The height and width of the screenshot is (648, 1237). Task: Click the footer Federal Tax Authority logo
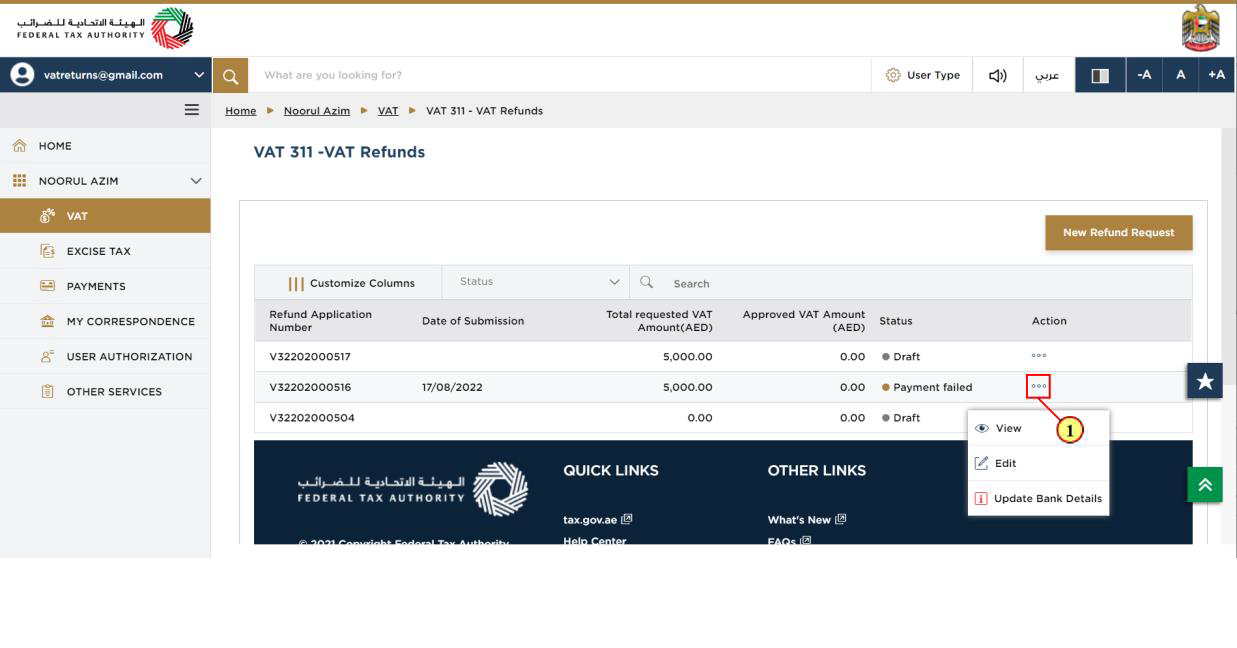[413, 490]
